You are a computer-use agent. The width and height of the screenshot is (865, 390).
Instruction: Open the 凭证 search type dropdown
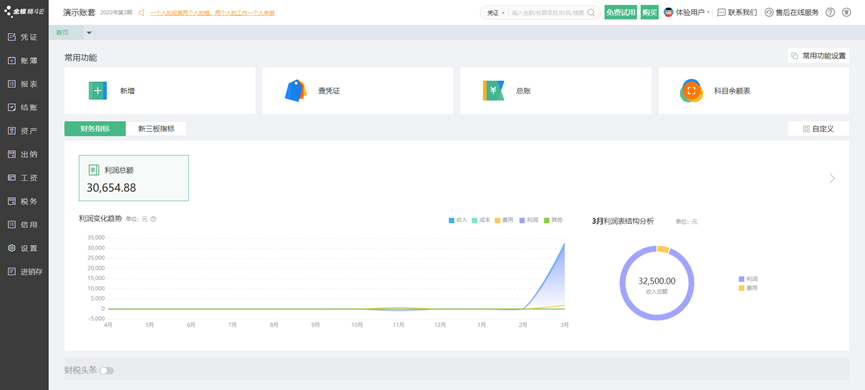[495, 13]
